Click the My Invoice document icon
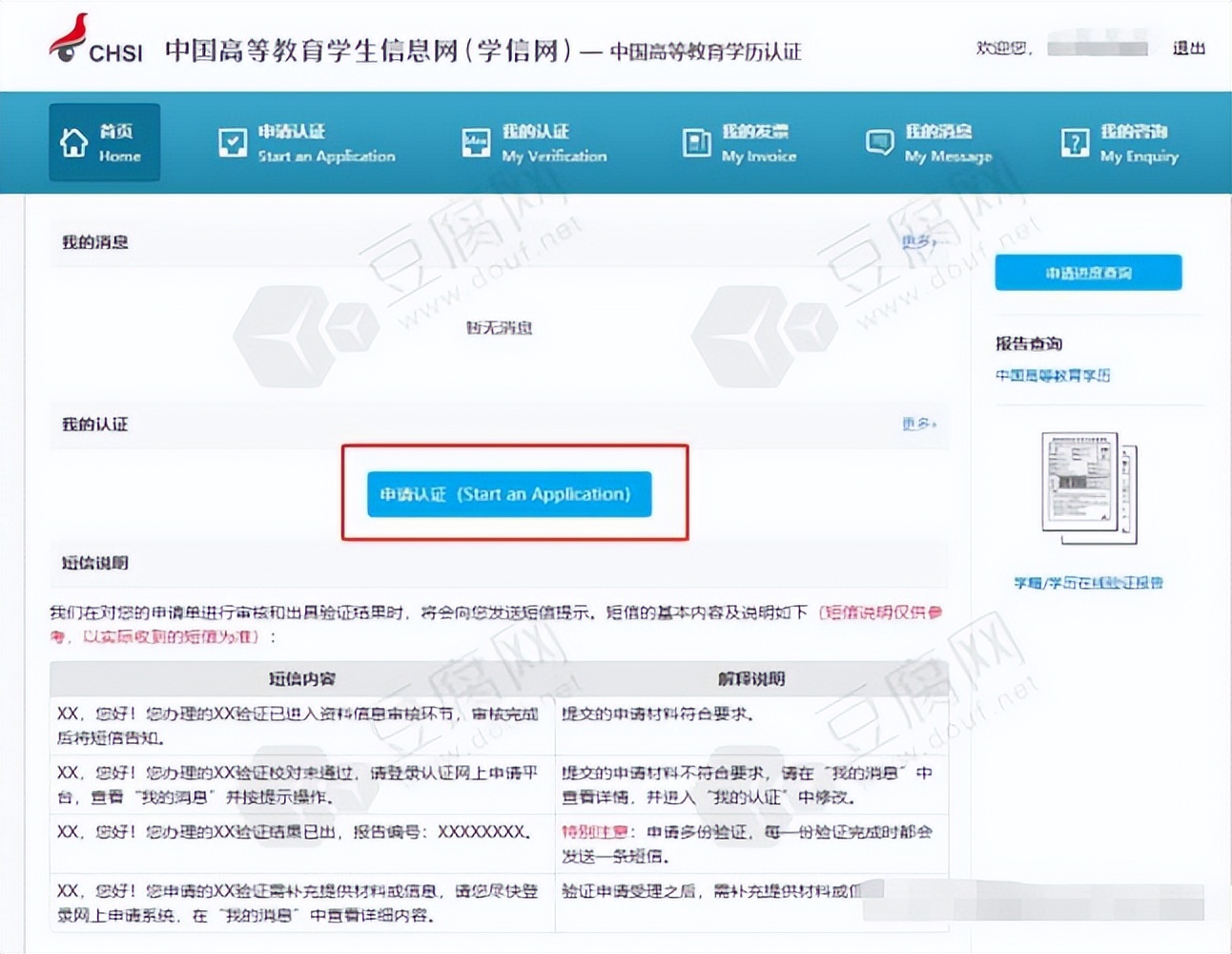1232x954 pixels. click(x=697, y=141)
